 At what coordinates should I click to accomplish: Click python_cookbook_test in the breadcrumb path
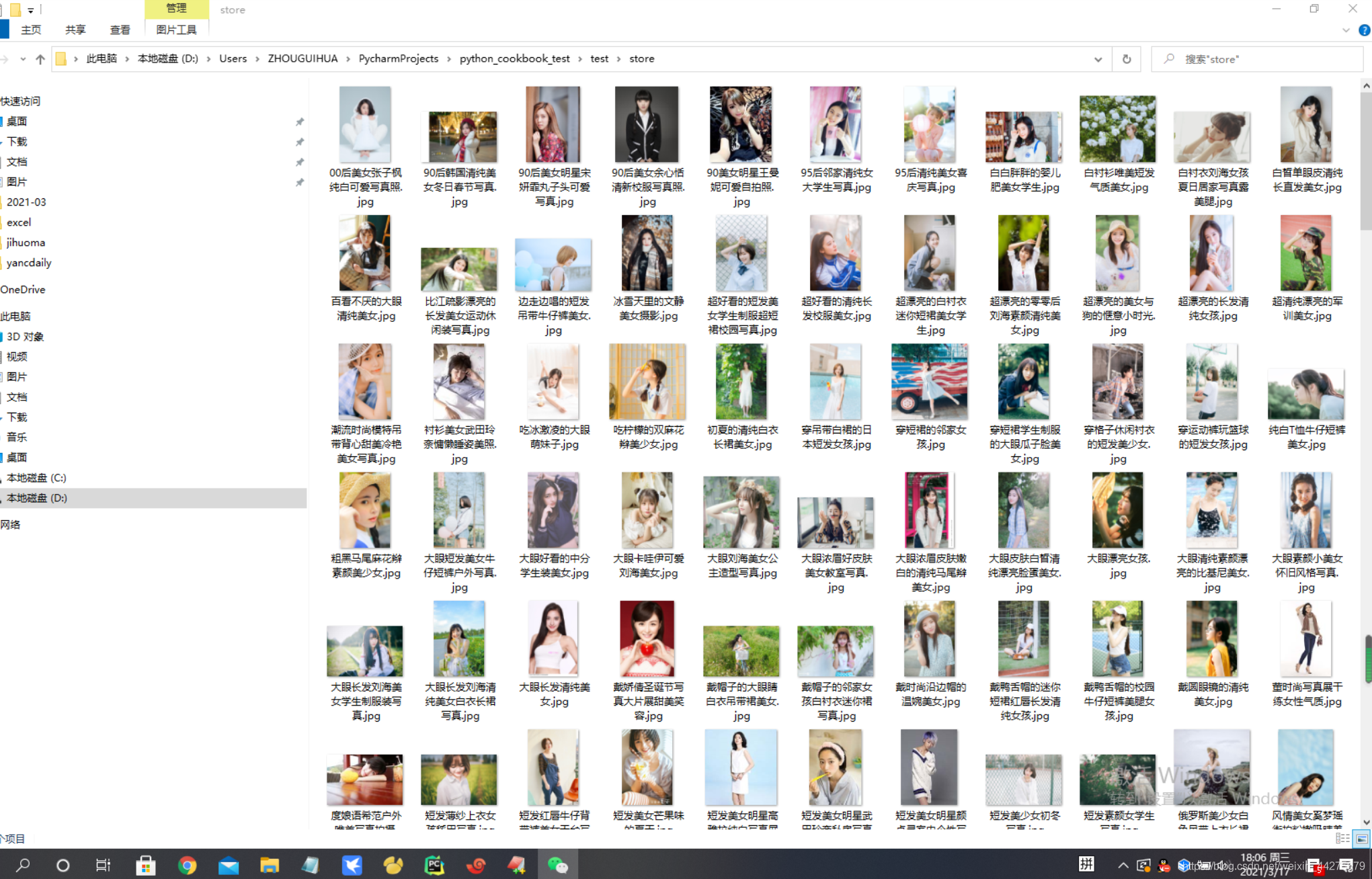(x=514, y=58)
